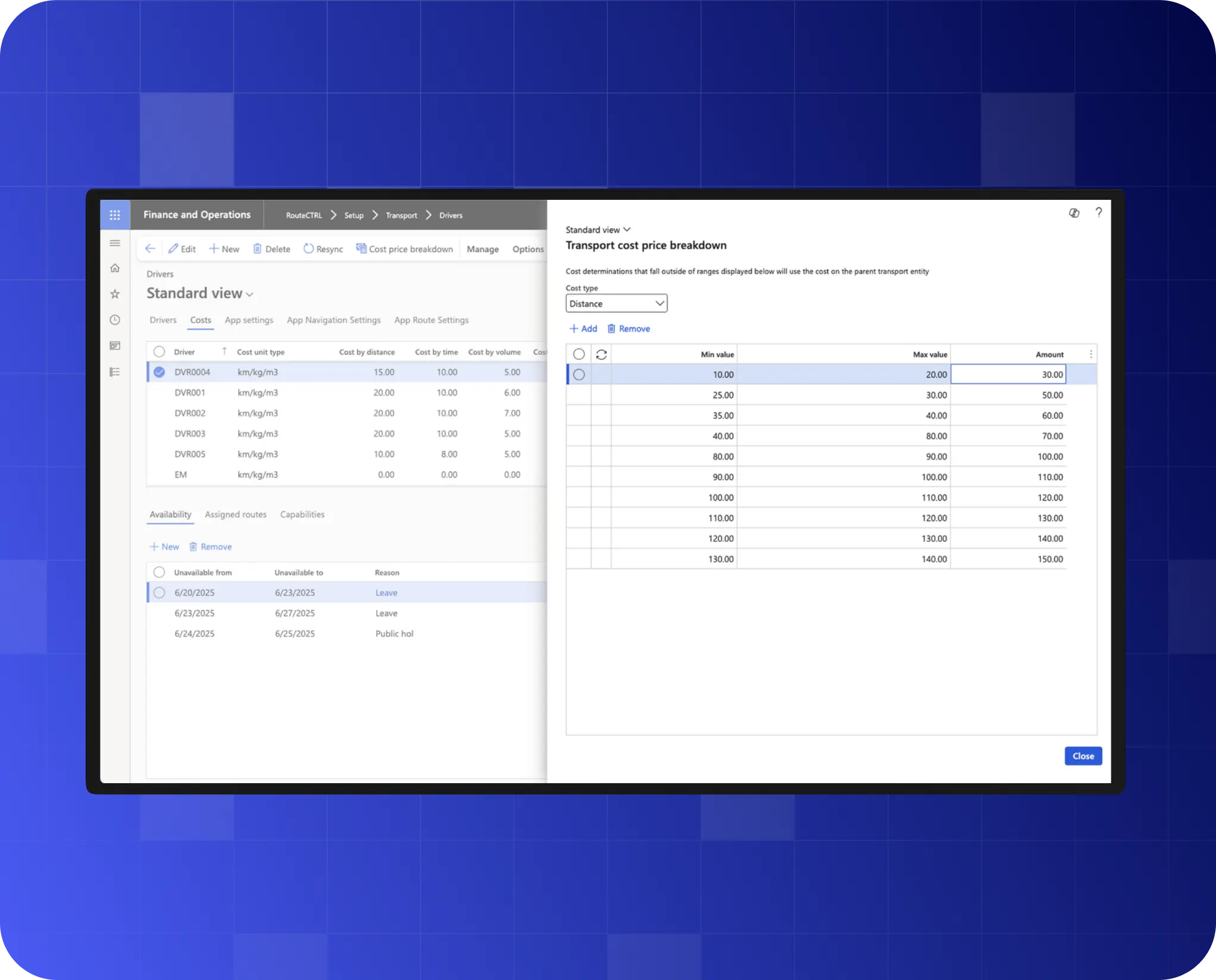Switch to the Capabilities tab
1216x980 pixels.
pyautogui.click(x=302, y=514)
